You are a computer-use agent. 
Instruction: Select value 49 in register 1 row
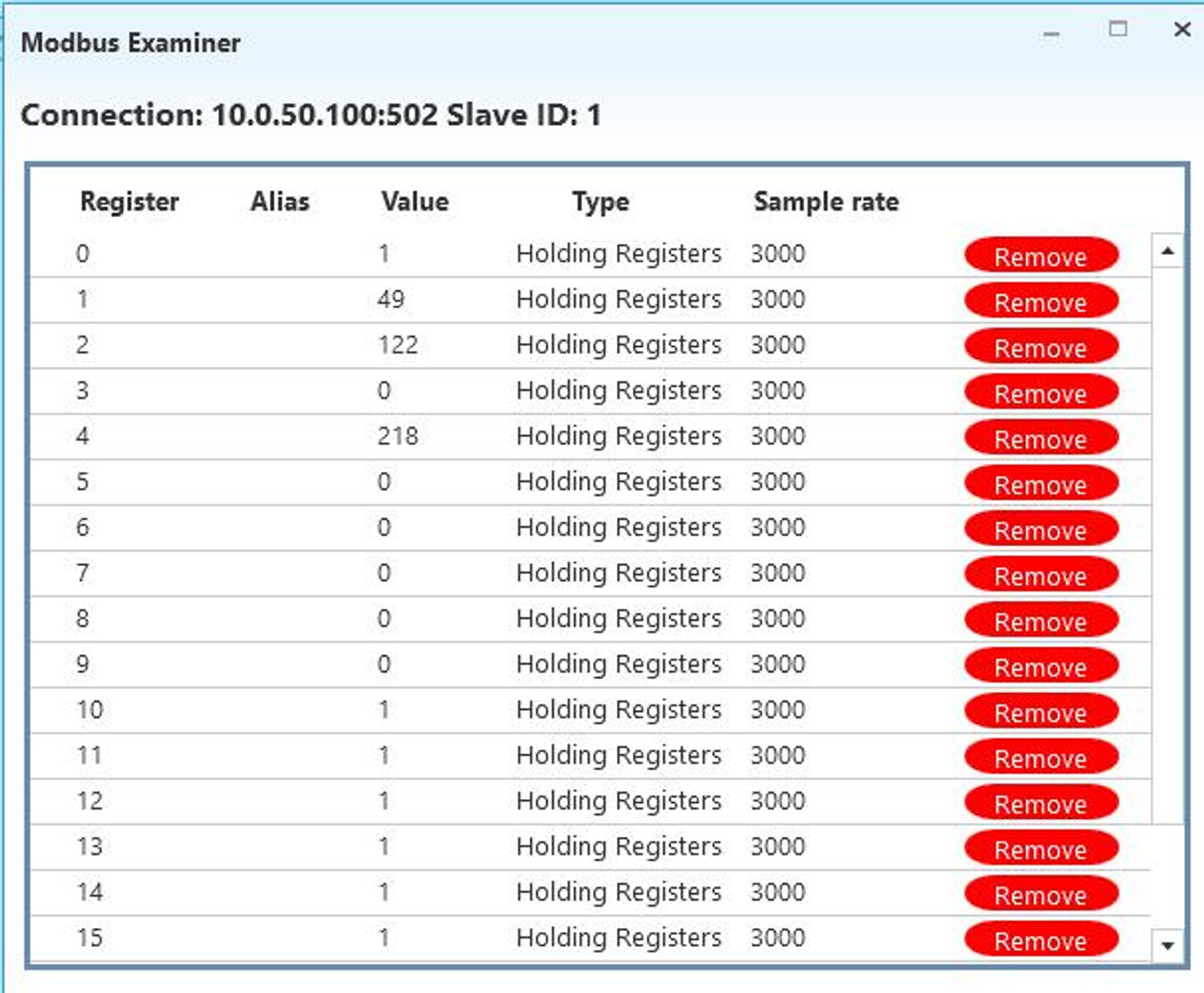pyautogui.click(x=390, y=299)
